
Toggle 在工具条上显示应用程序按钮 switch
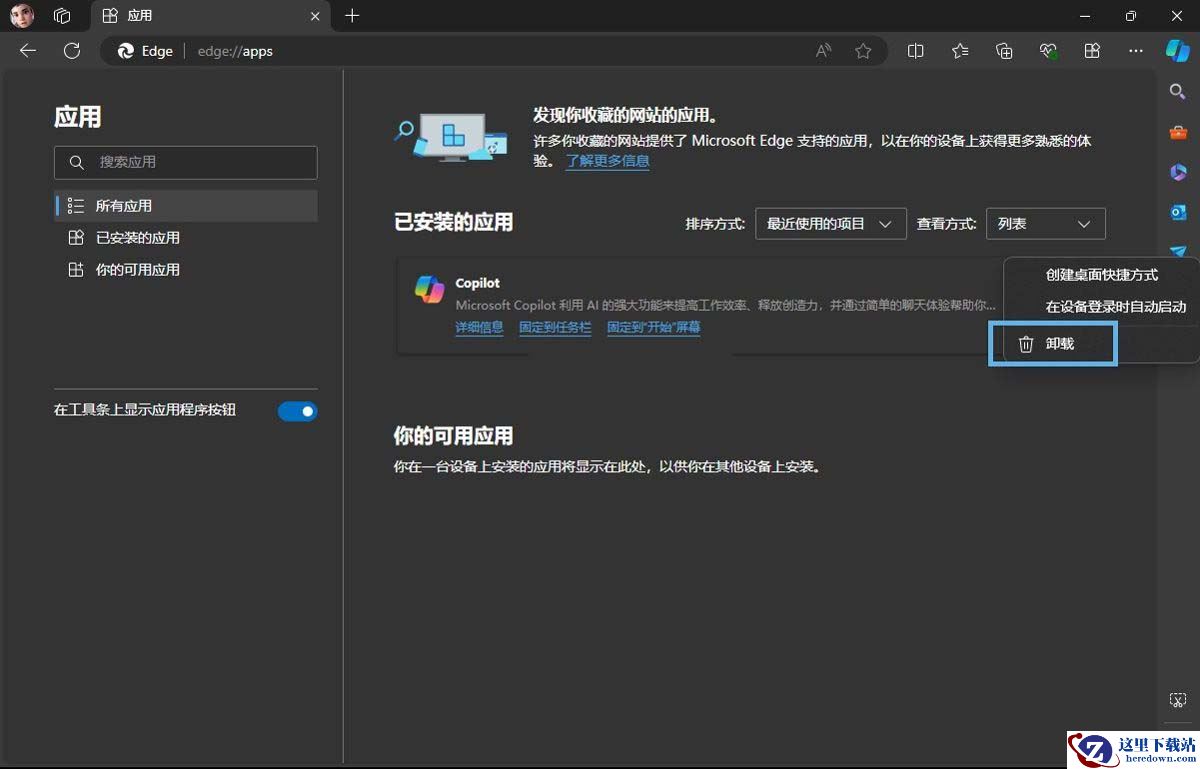click(x=297, y=411)
